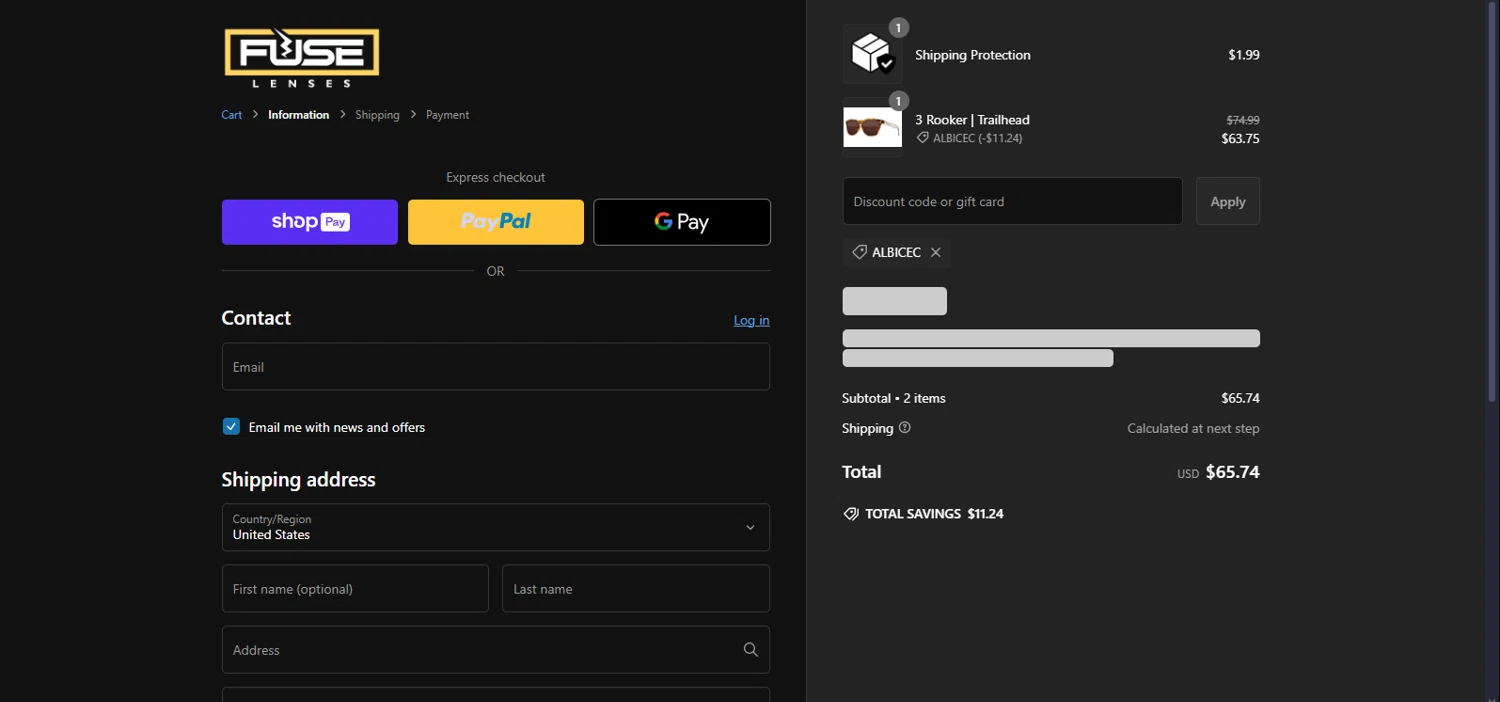Viewport: 1500px width, 702px height.
Task: Go back to Cart breadcrumb
Action: (231, 115)
